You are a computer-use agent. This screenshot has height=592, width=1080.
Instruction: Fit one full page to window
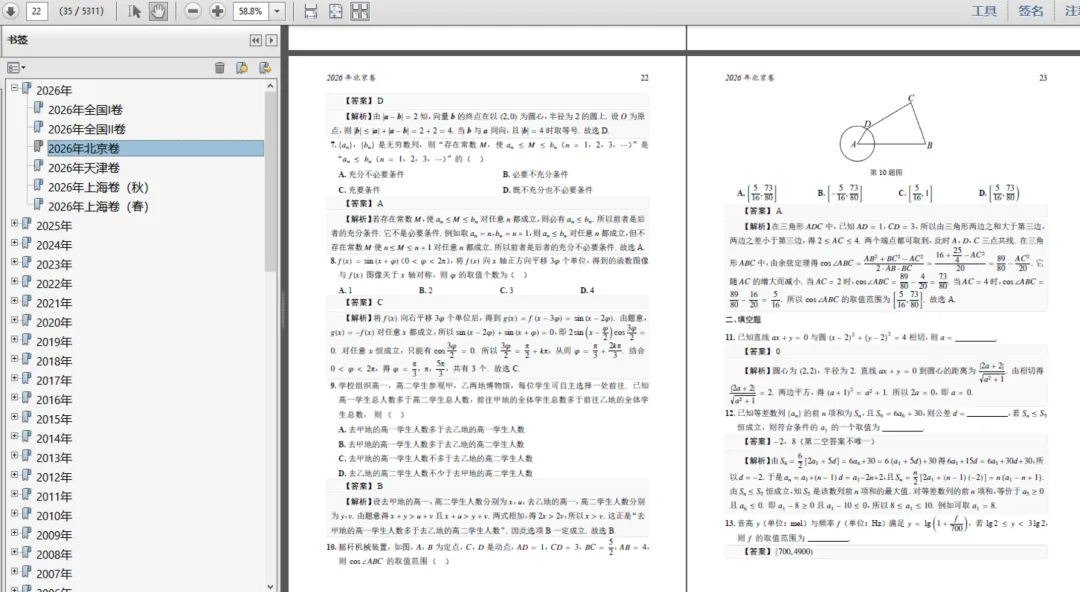335,11
